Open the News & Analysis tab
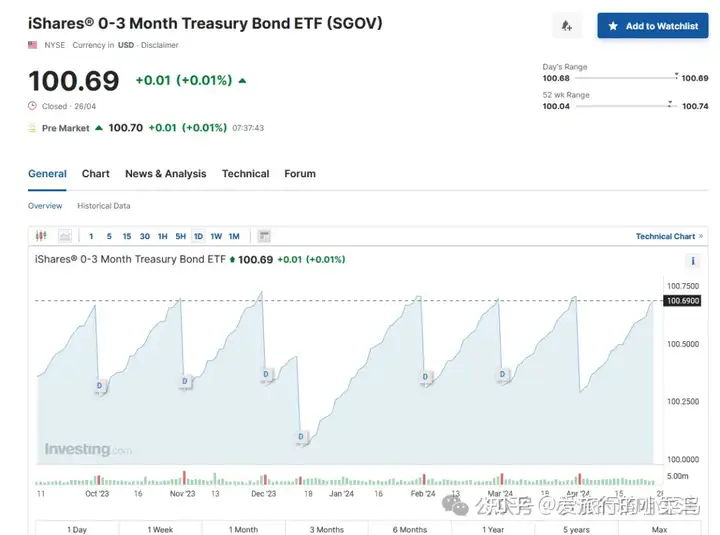720x535 pixels. point(165,173)
